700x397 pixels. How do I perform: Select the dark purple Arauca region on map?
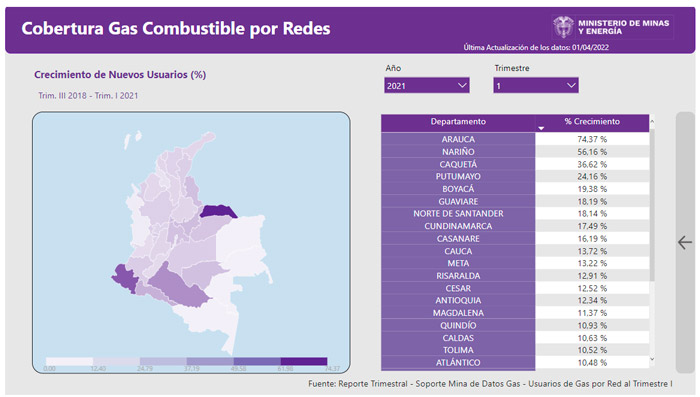click(x=218, y=211)
